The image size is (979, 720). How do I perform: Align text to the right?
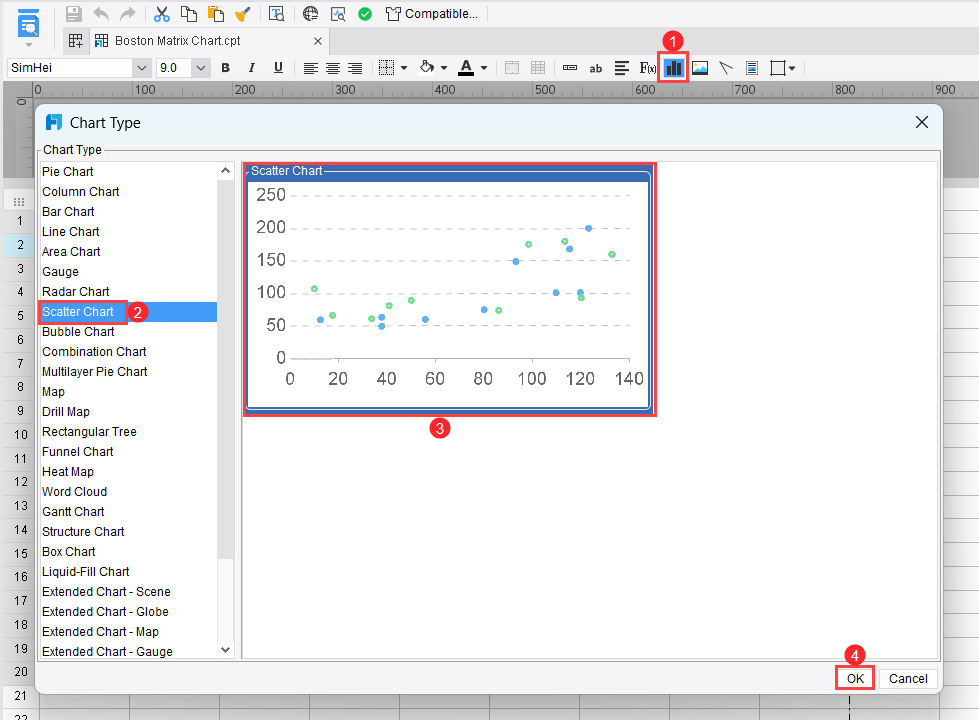pos(355,68)
